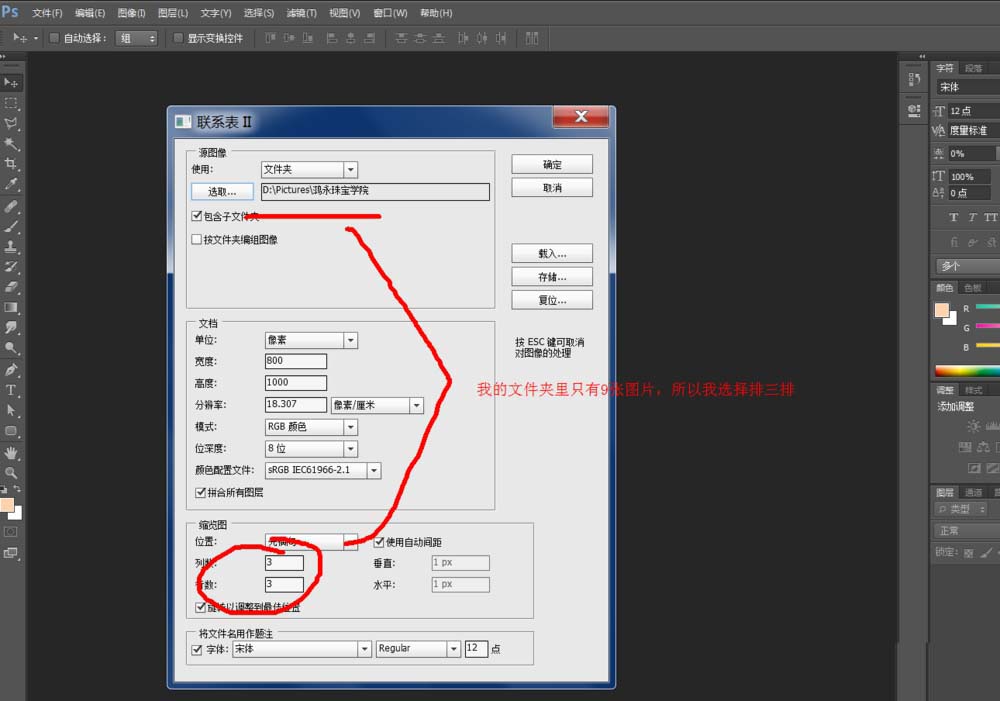Open the 图层(L) menu
The width and height of the screenshot is (1000, 701).
(173, 13)
